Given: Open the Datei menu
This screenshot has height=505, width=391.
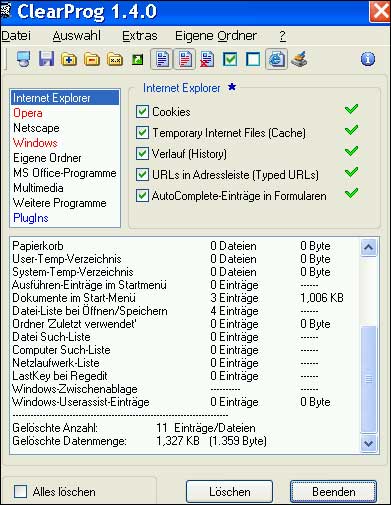Looking at the screenshot, I should coord(16,36).
